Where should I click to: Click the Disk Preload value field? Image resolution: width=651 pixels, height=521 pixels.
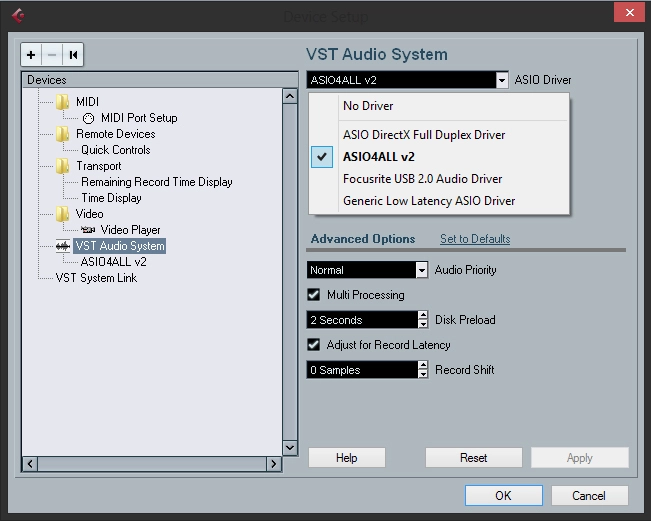tap(362, 320)
